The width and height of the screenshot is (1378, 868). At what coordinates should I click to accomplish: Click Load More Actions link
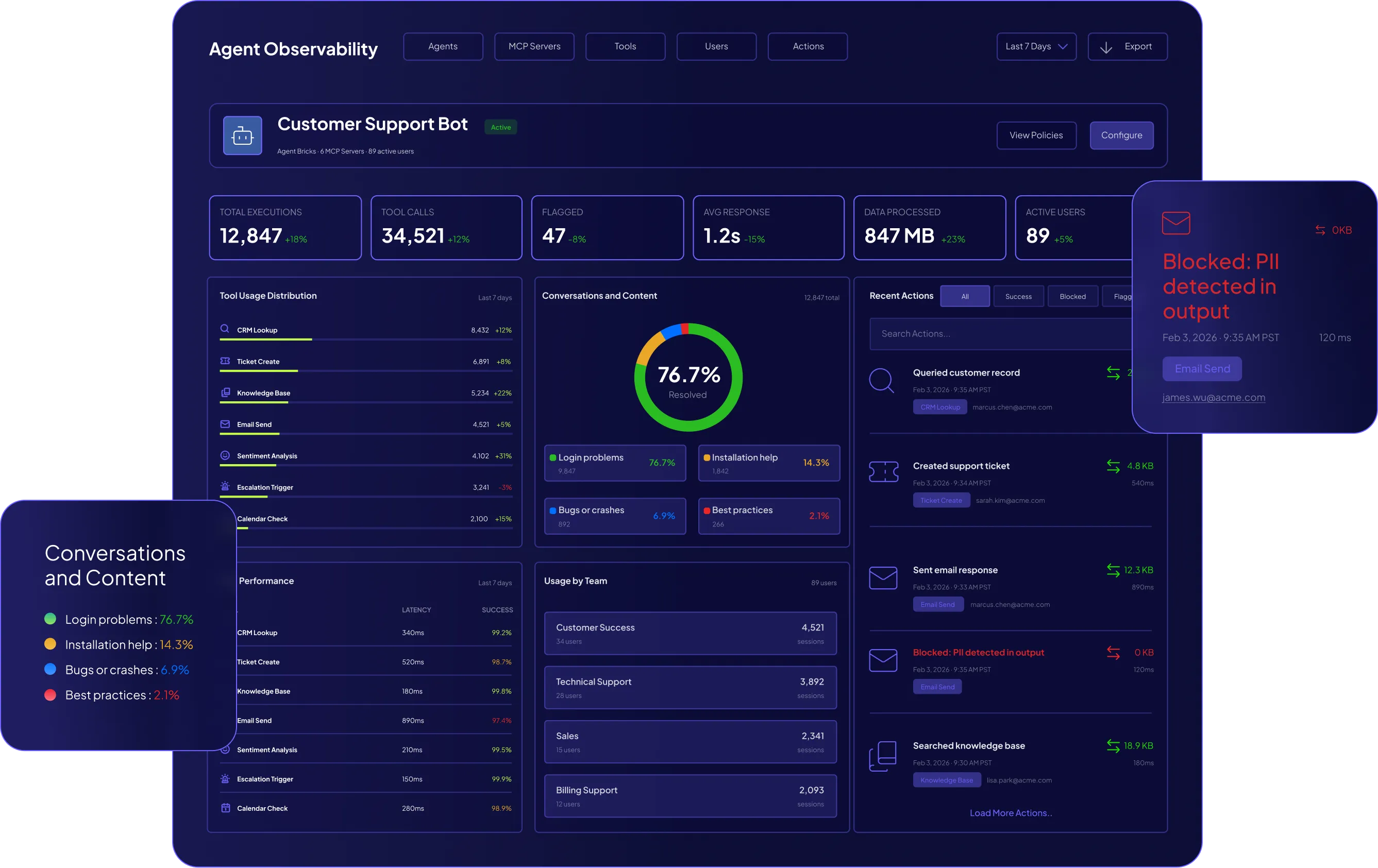tap(1010, 813)
